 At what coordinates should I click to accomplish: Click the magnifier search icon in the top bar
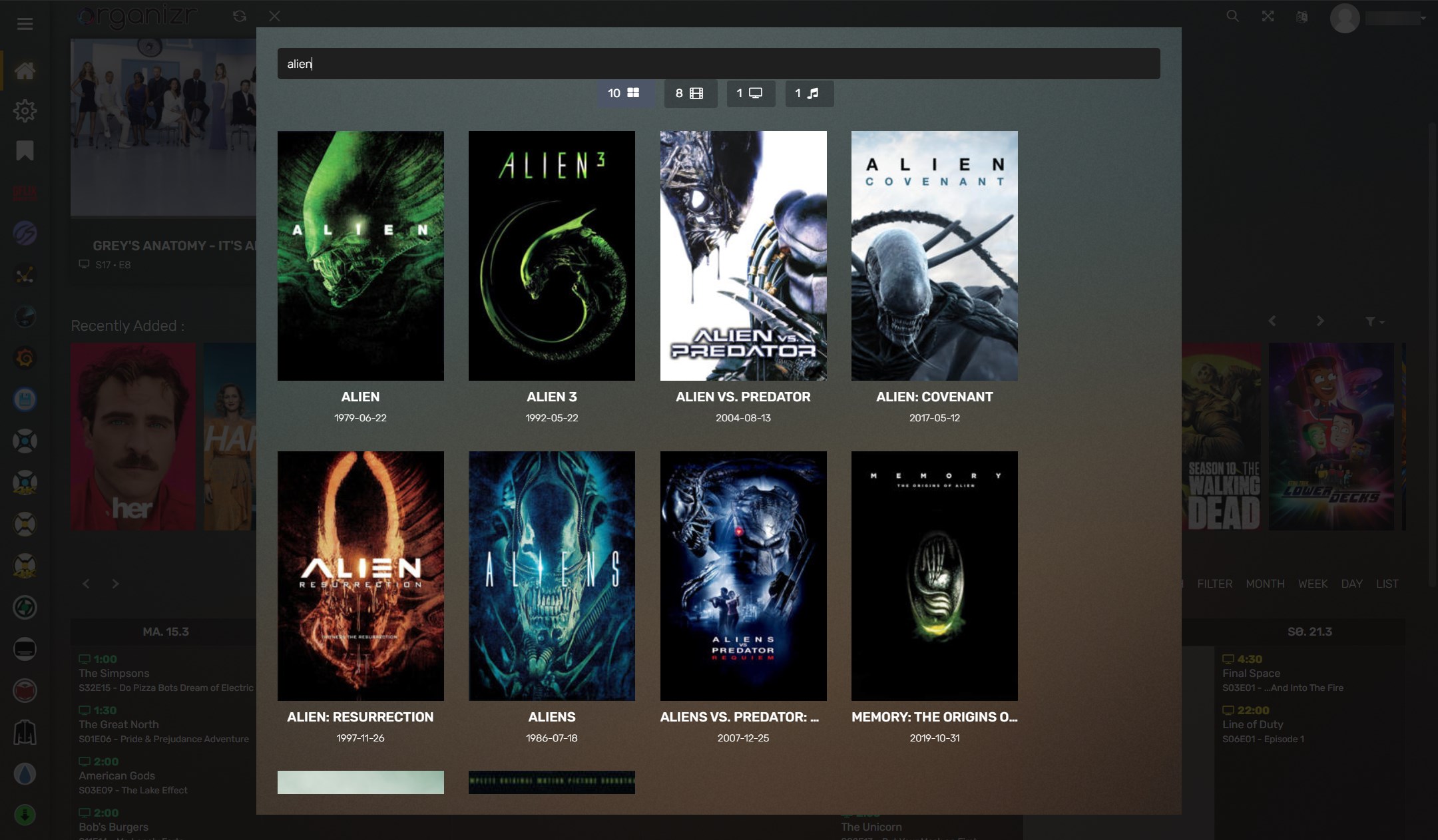click(1232, 16)
